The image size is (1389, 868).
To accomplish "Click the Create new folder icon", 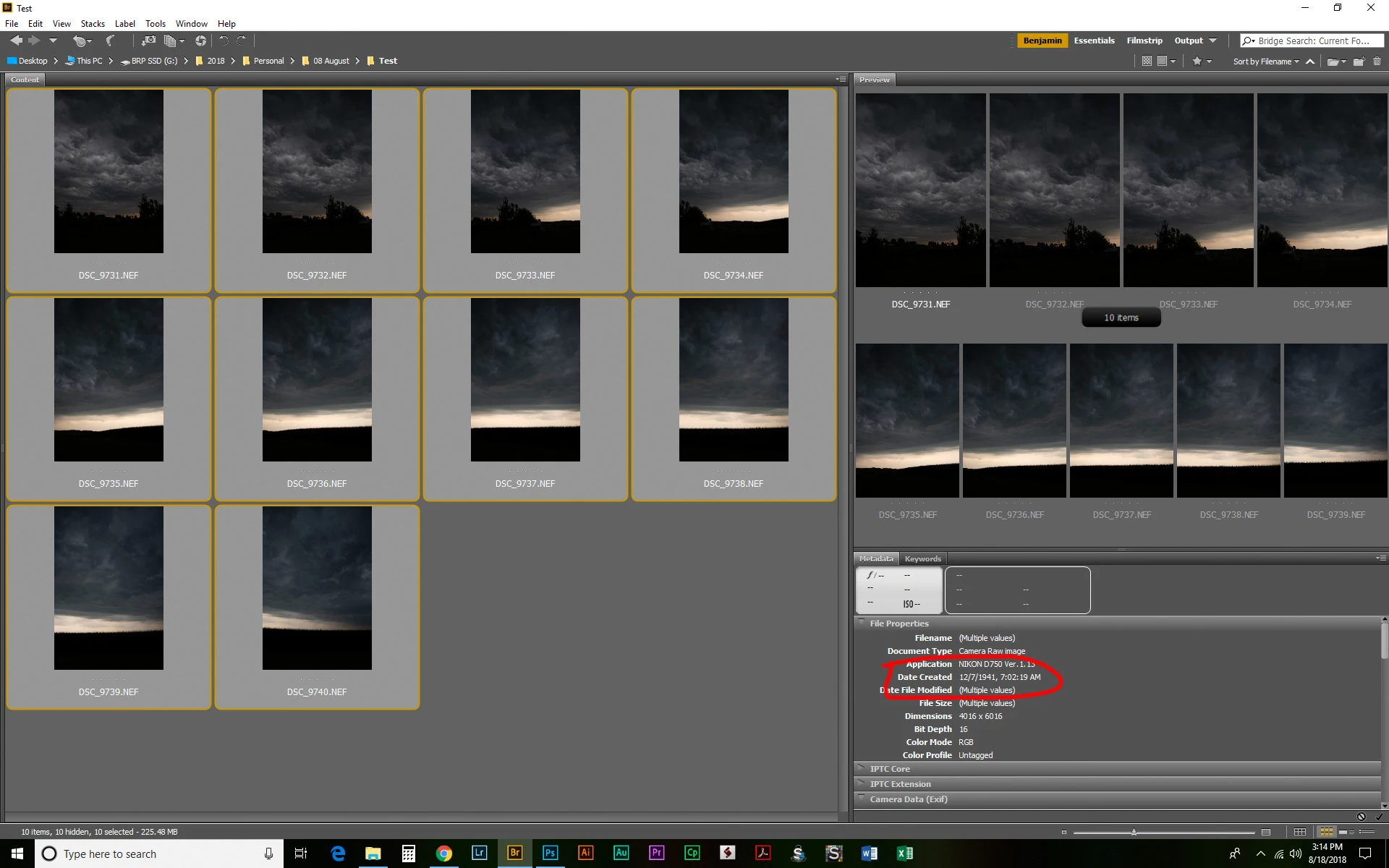I will (1359, 61).
